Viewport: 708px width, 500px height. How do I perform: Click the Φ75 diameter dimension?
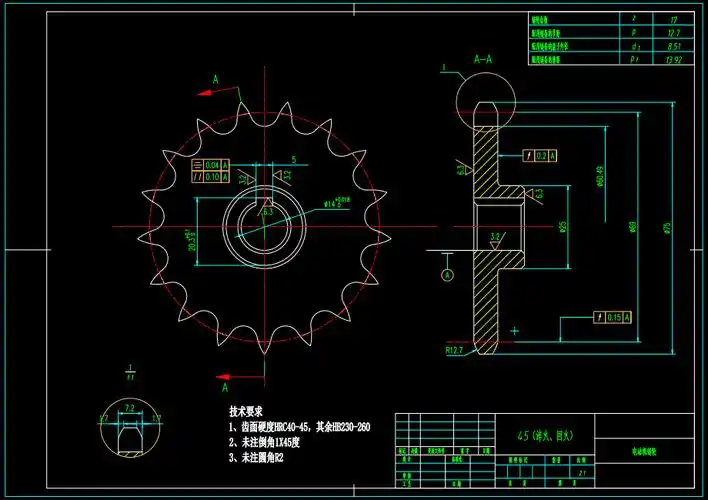coord(667,228)
